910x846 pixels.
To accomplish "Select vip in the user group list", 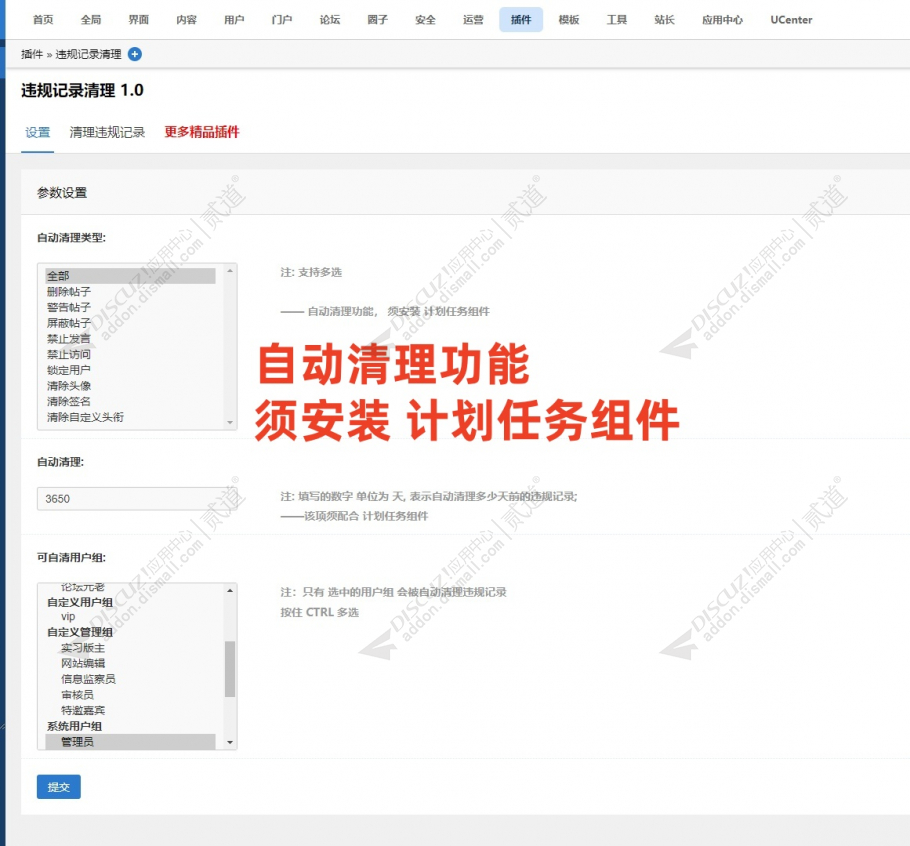I will pos(130,616).
